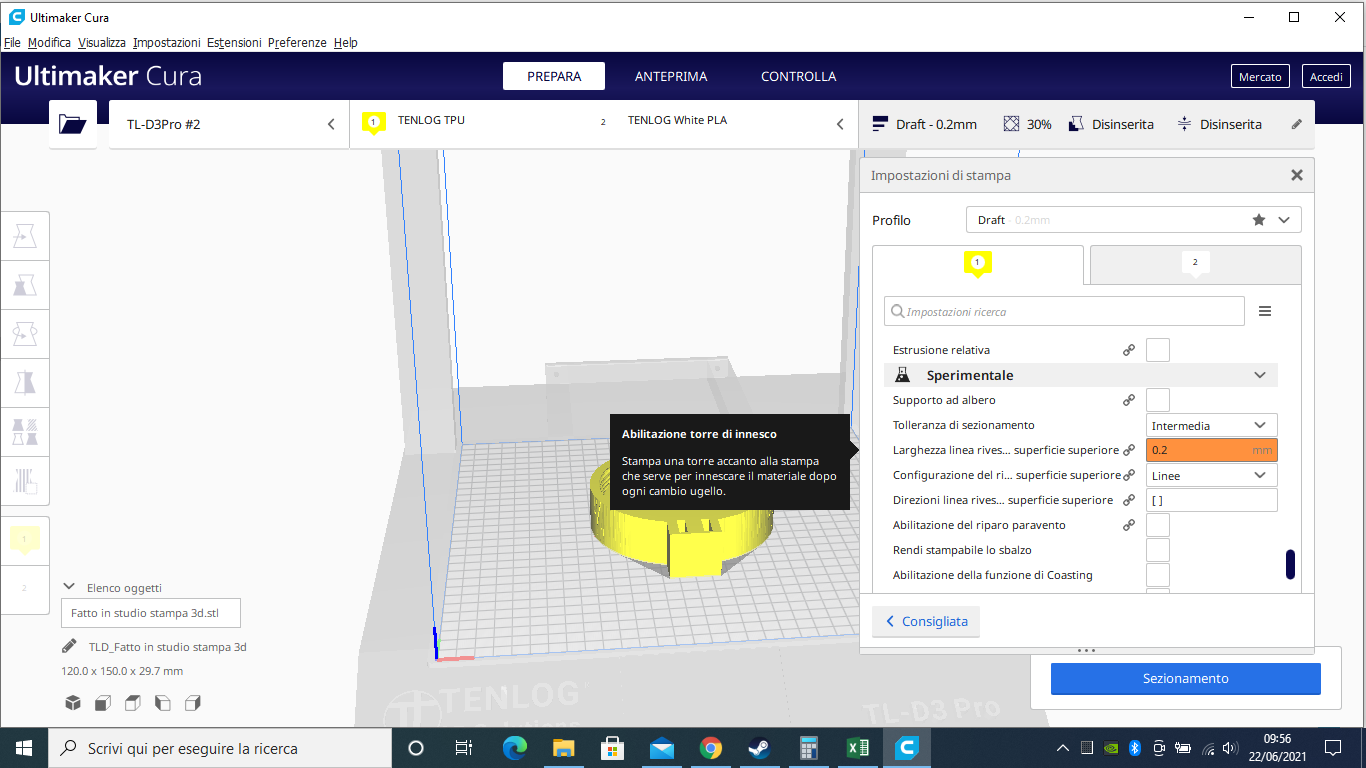Click the settings visibility hamburger menu icon
This screenshot has height=768, width=1366.
point(1264,311)
